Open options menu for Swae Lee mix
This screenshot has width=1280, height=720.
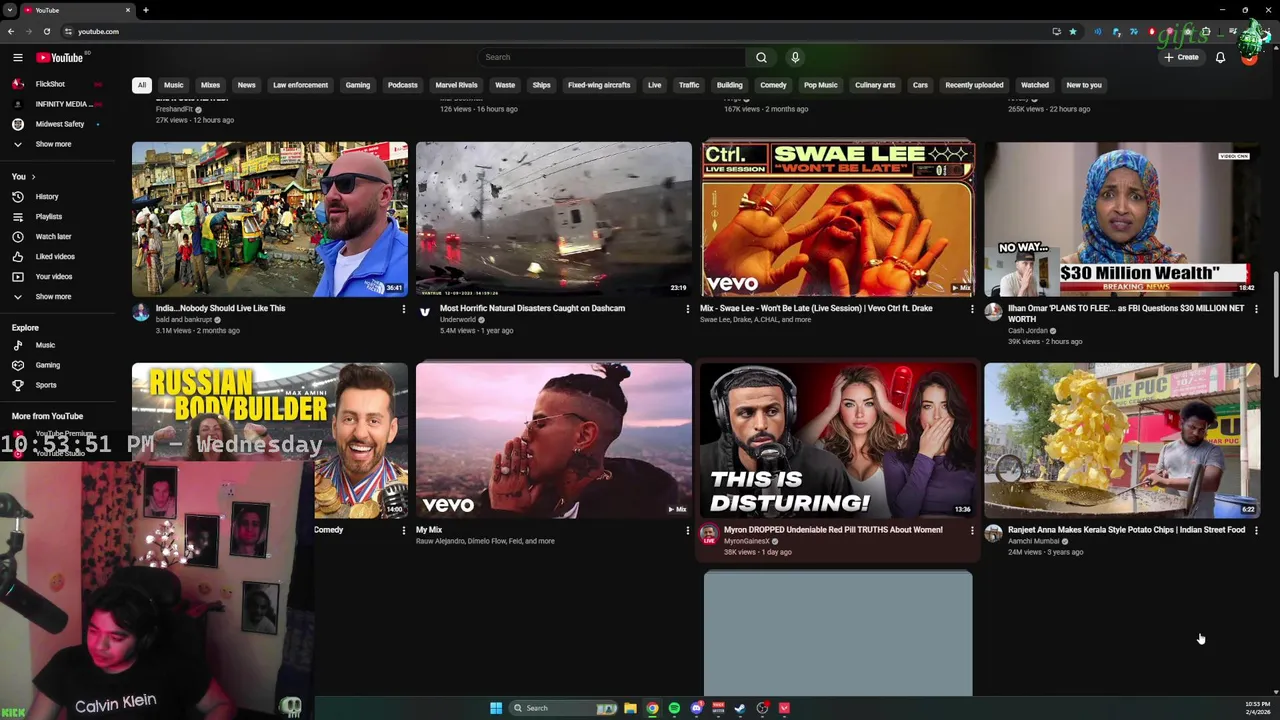click(x=972, y=309)
